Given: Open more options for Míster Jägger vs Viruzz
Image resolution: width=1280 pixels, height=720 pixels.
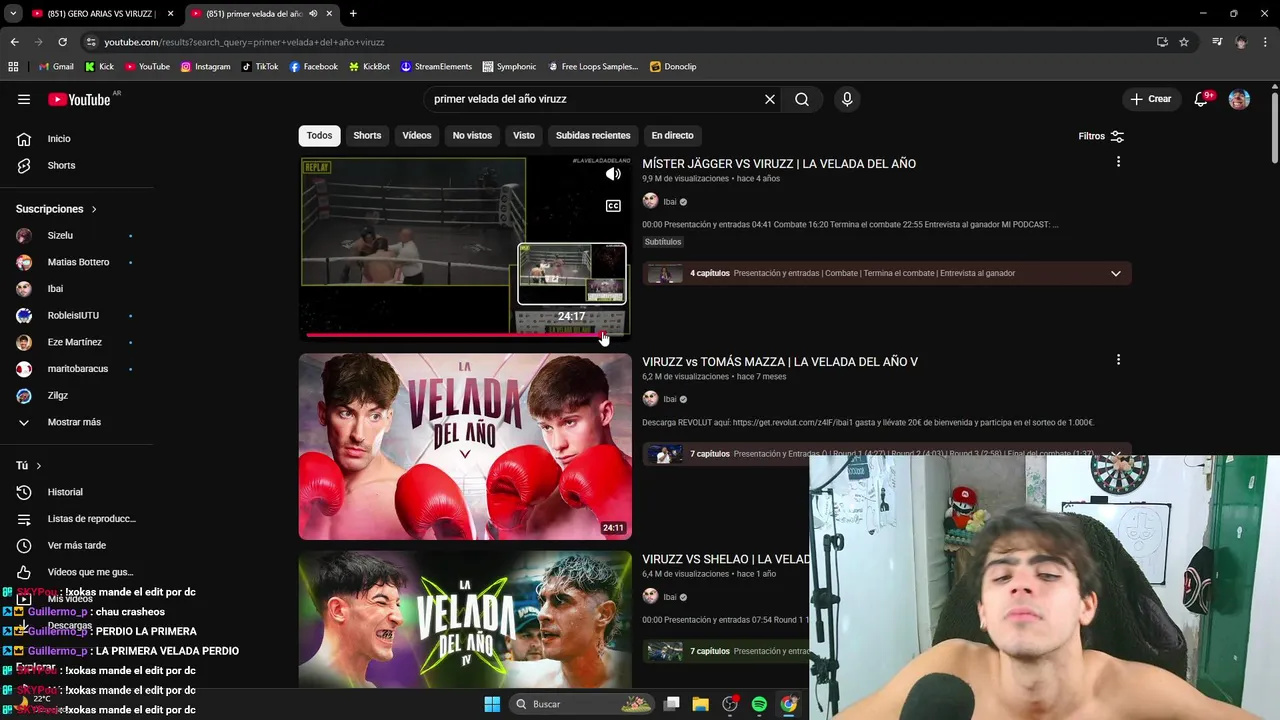Looking at the screenshot, I should 1118,162.
